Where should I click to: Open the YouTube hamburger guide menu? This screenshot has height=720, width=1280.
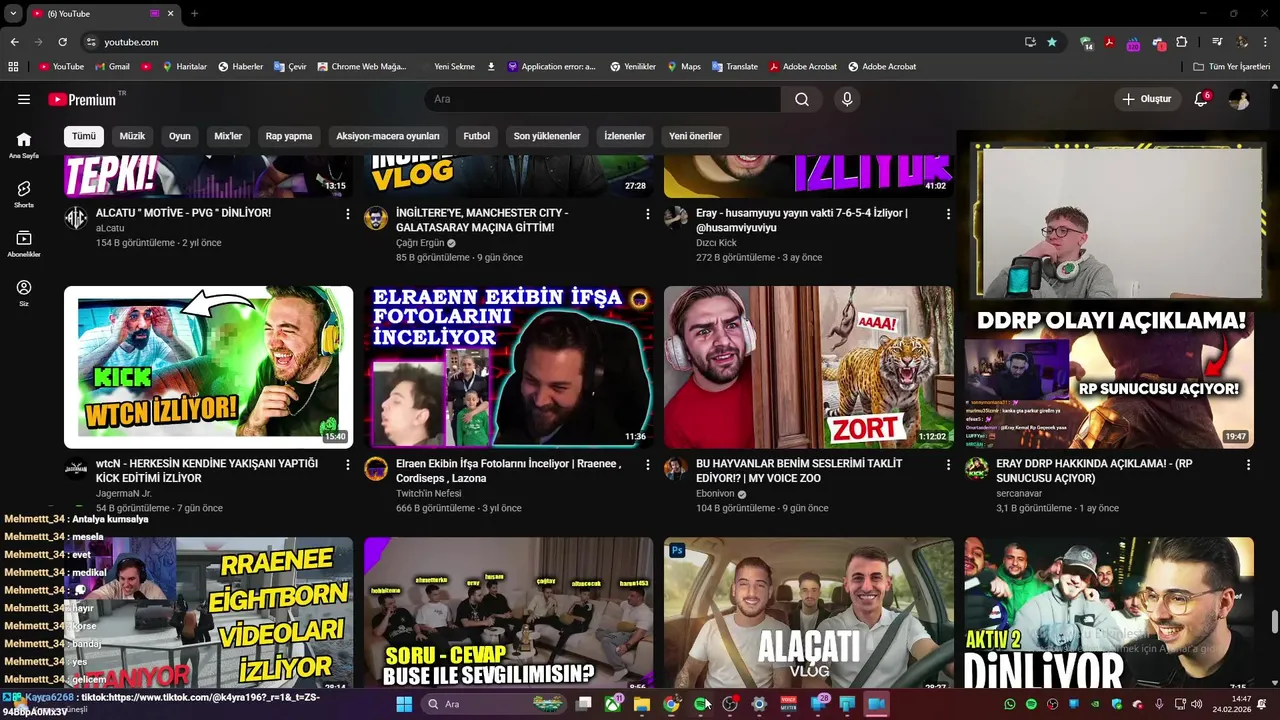24,99
